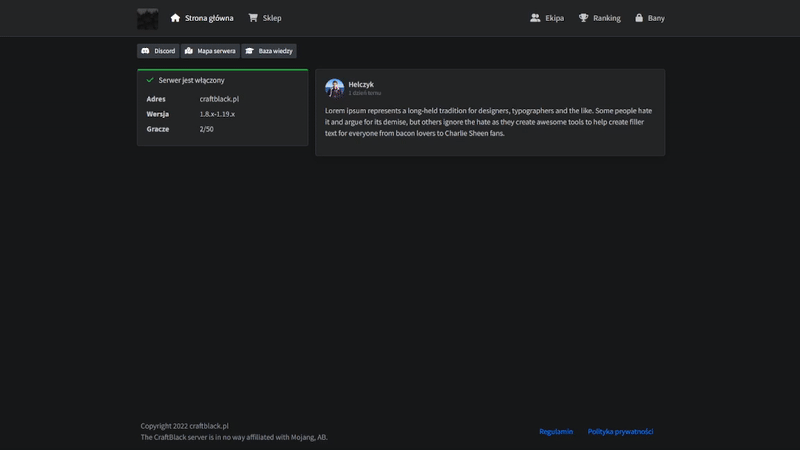This screenshot has height=450, width=800.
Task: Open the Baza wiedzy button
Action: point(269,51)
